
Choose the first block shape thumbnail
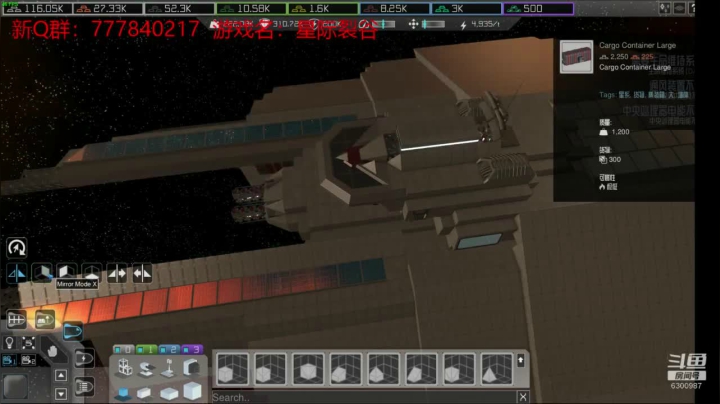tap(232, 368)
